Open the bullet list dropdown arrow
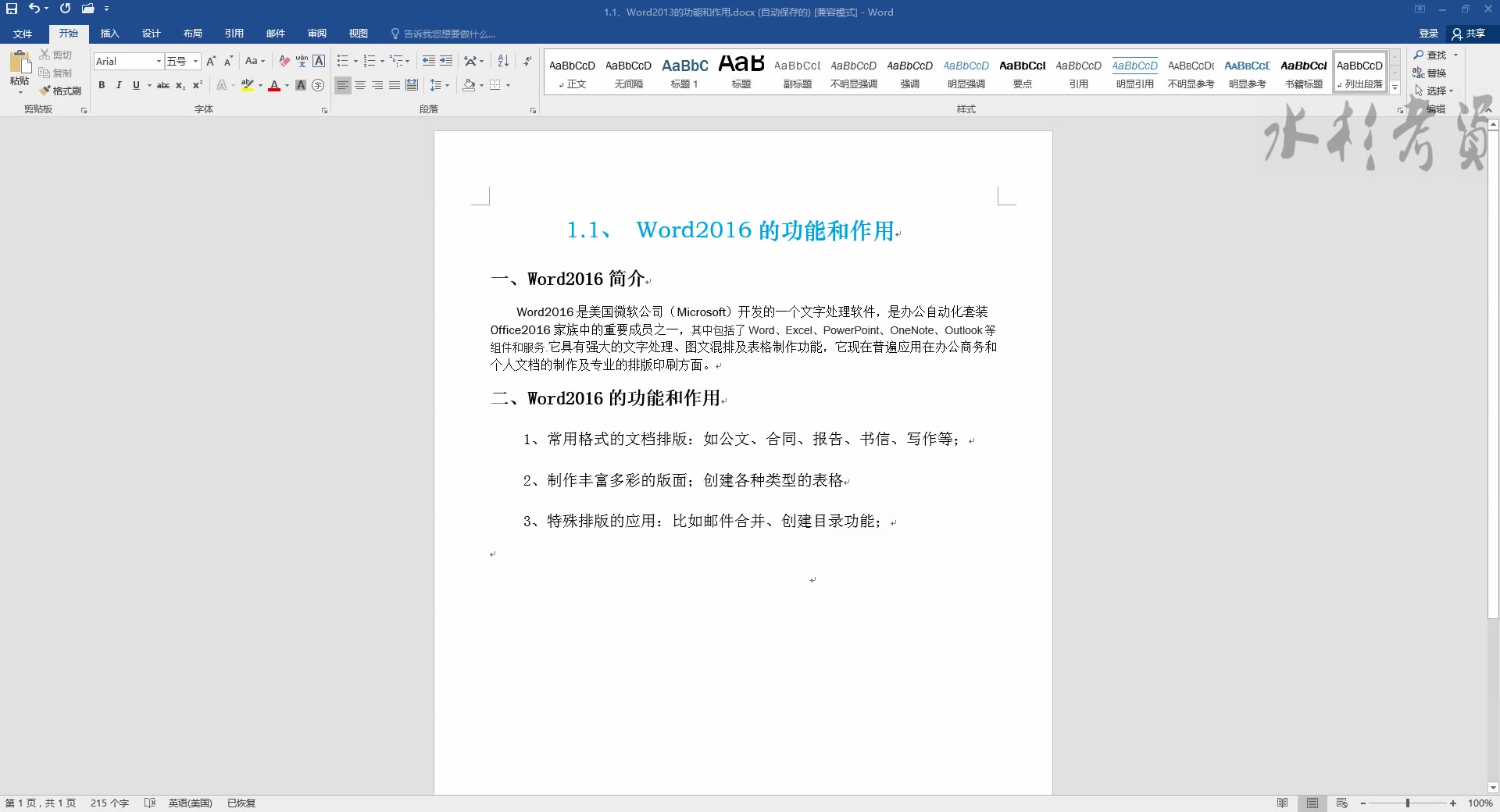This screenshot has width=1500, height=812. coord(355,61)
